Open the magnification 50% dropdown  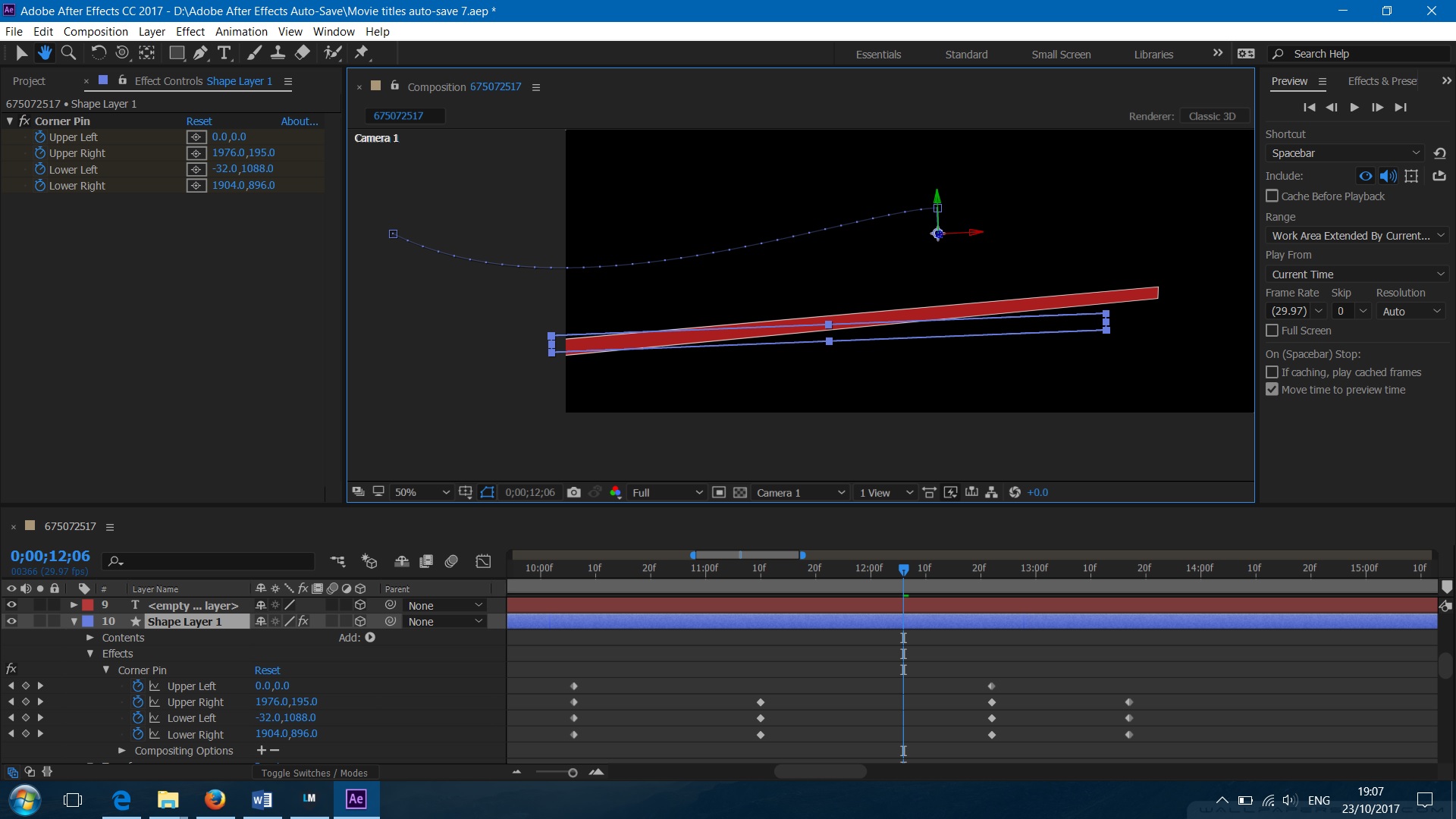[x=422, y=492]
